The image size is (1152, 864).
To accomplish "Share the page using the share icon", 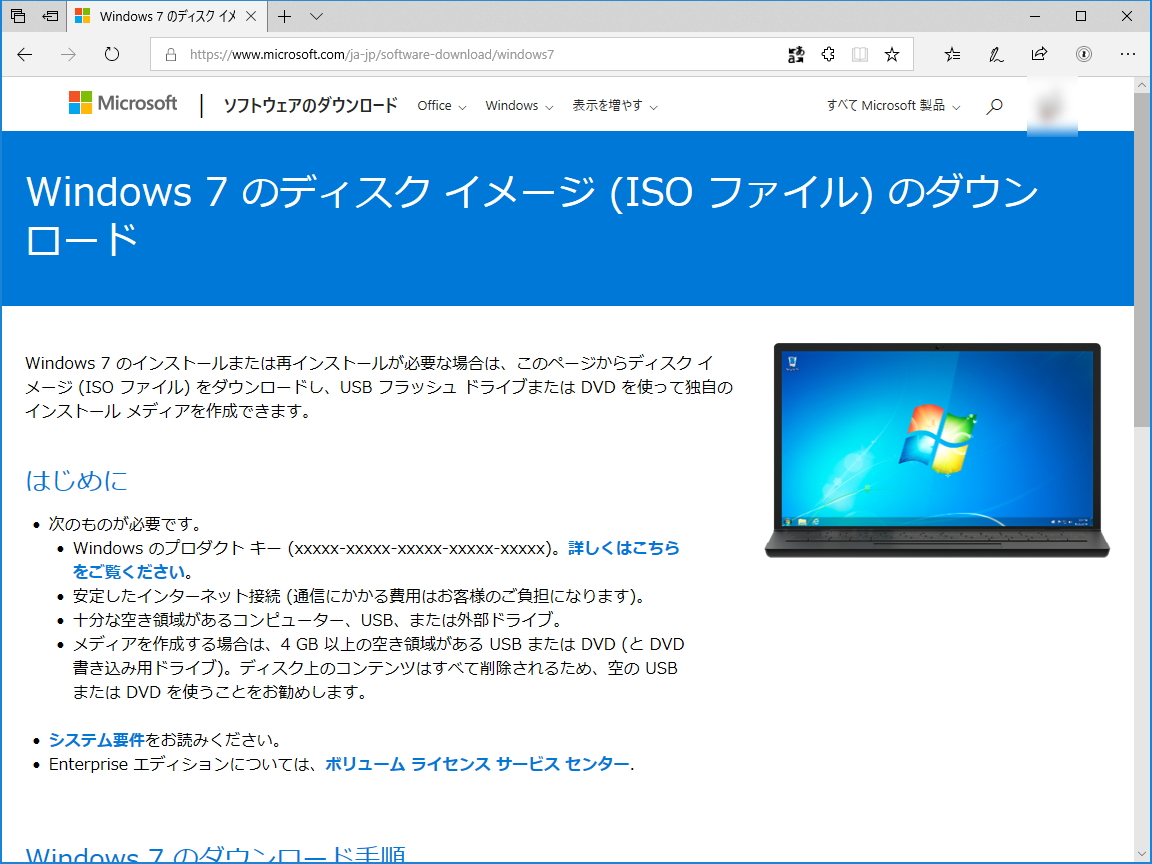I will coord(1039,54).
